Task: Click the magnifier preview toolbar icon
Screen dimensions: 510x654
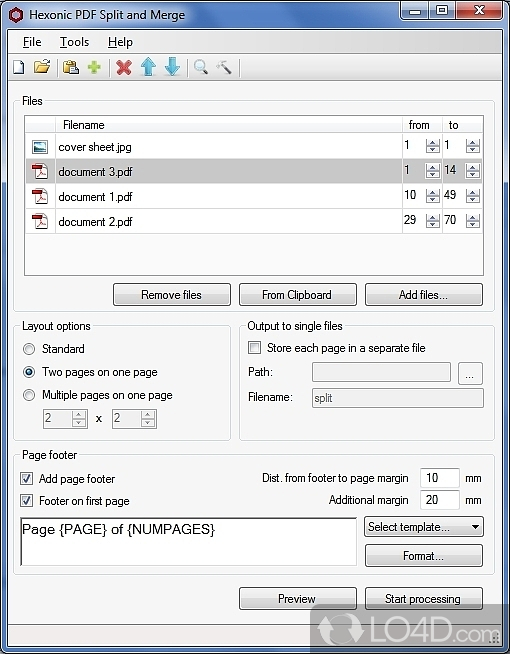Action: tap(201, 67)
